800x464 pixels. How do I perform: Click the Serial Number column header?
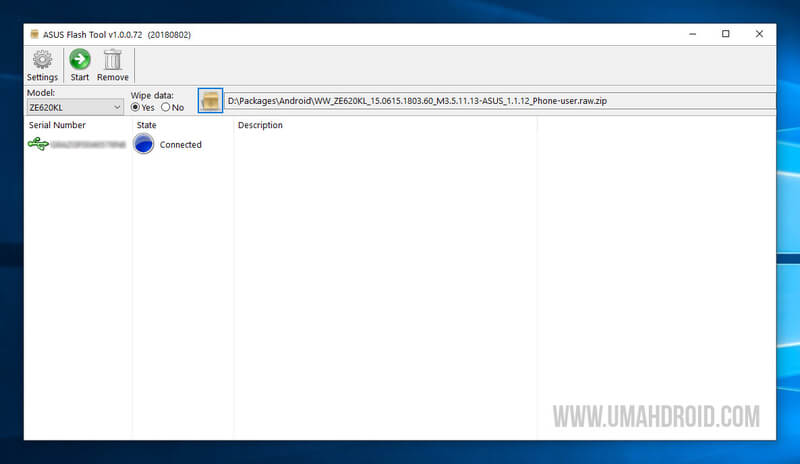57,125
